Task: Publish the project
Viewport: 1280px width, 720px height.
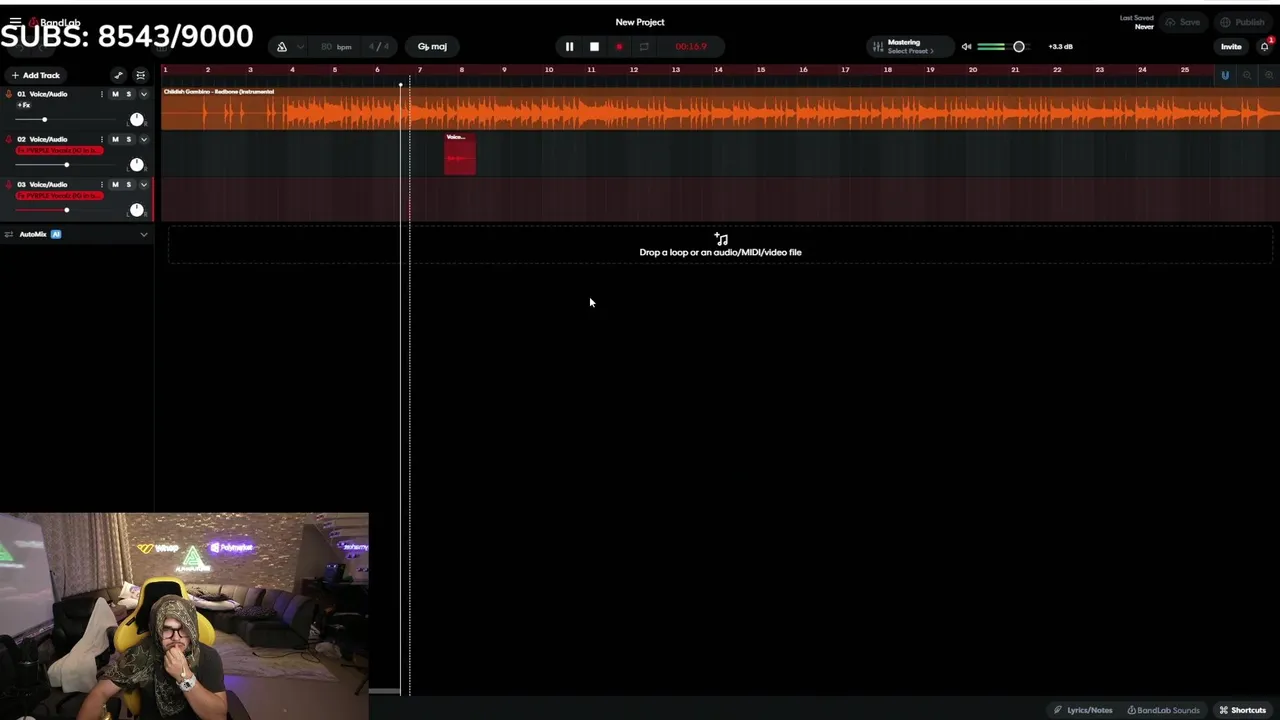Action: 1242,22
